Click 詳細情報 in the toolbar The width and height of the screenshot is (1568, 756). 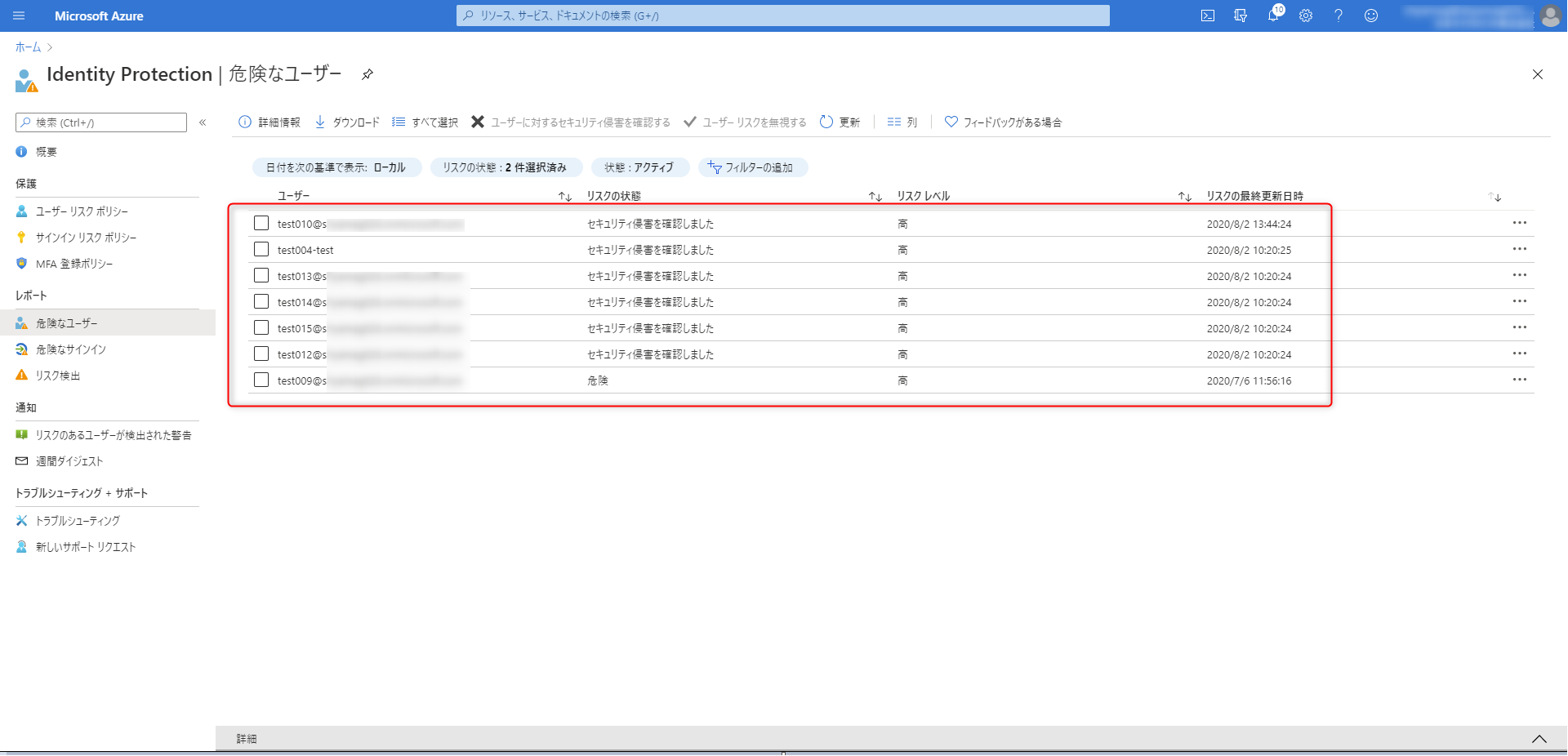pyautogui.click(x=269, y=122)
